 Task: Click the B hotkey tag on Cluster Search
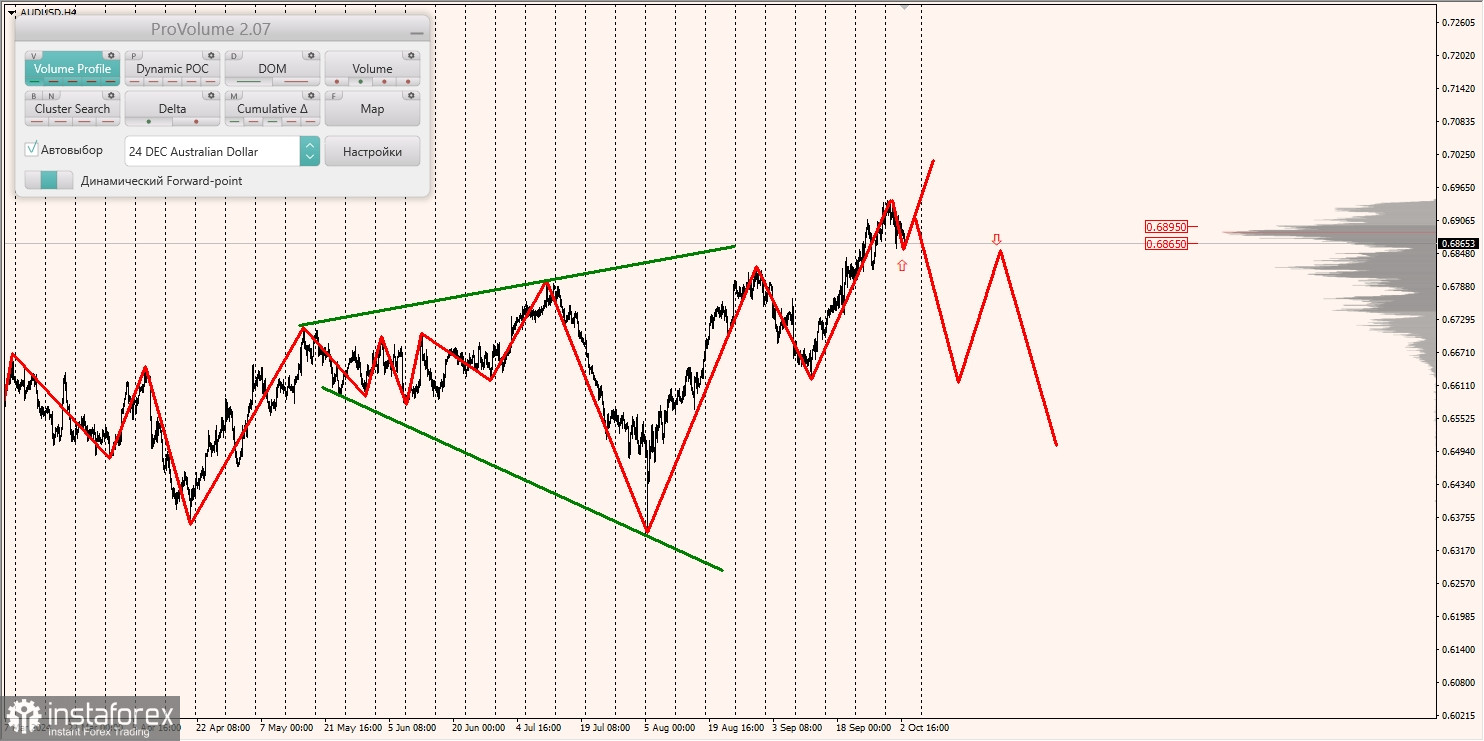34,96
